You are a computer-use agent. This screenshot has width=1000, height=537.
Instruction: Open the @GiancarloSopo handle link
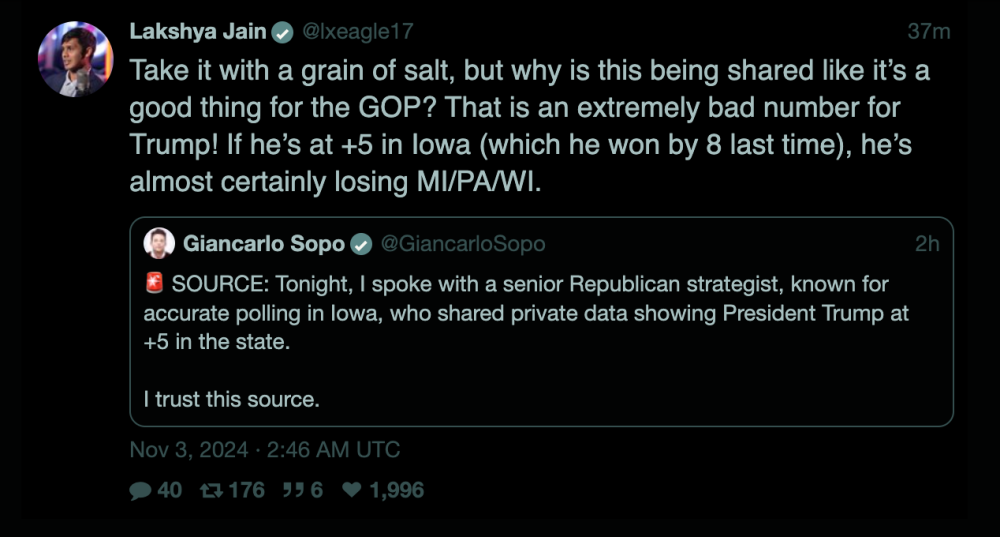click(462, 244)
